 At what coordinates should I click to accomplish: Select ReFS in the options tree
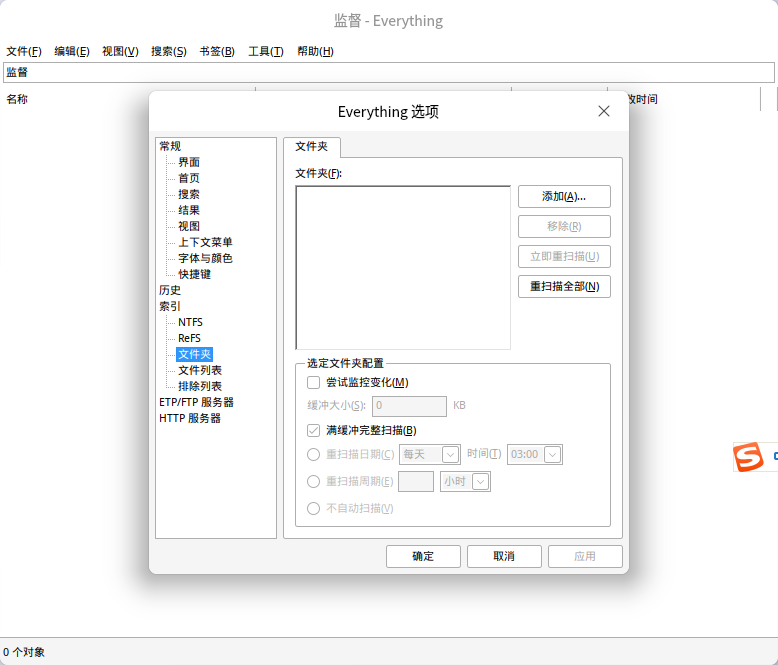click(190, 338)
